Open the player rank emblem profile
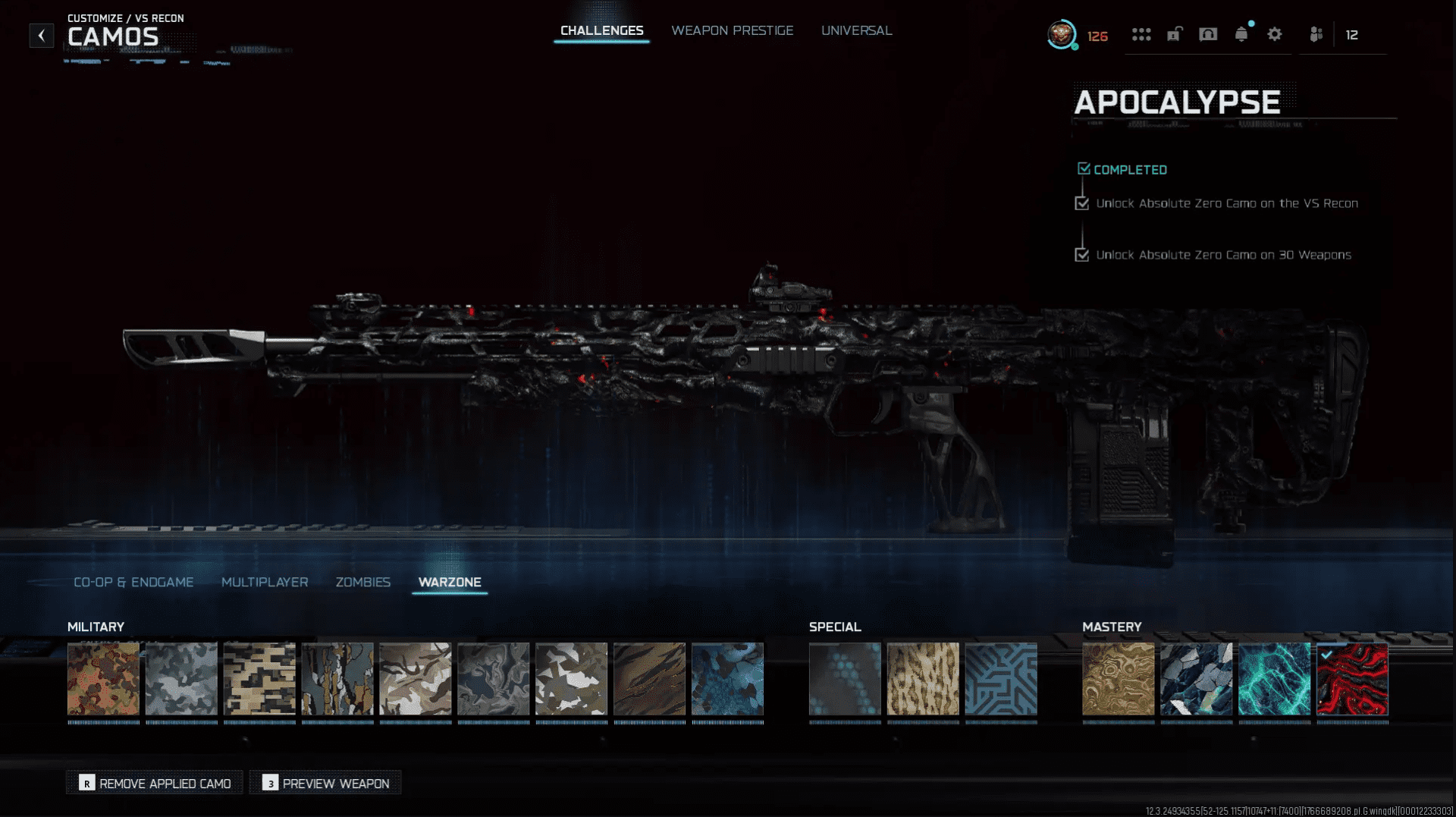Screen dimensions: 1456x817 [1062, 35]
